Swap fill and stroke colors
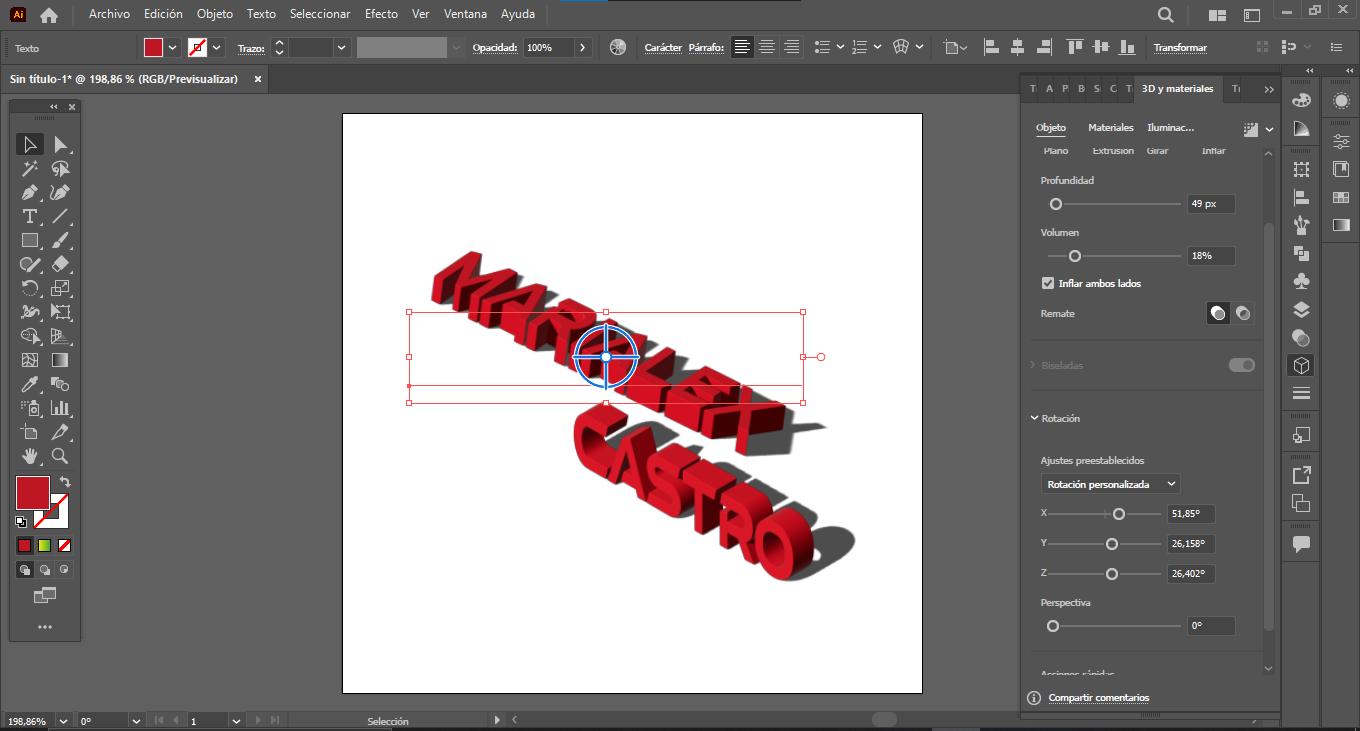 65,482
